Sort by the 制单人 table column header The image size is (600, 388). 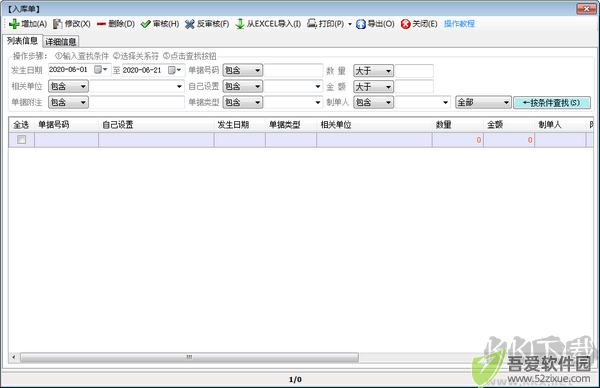pos(560,125)
